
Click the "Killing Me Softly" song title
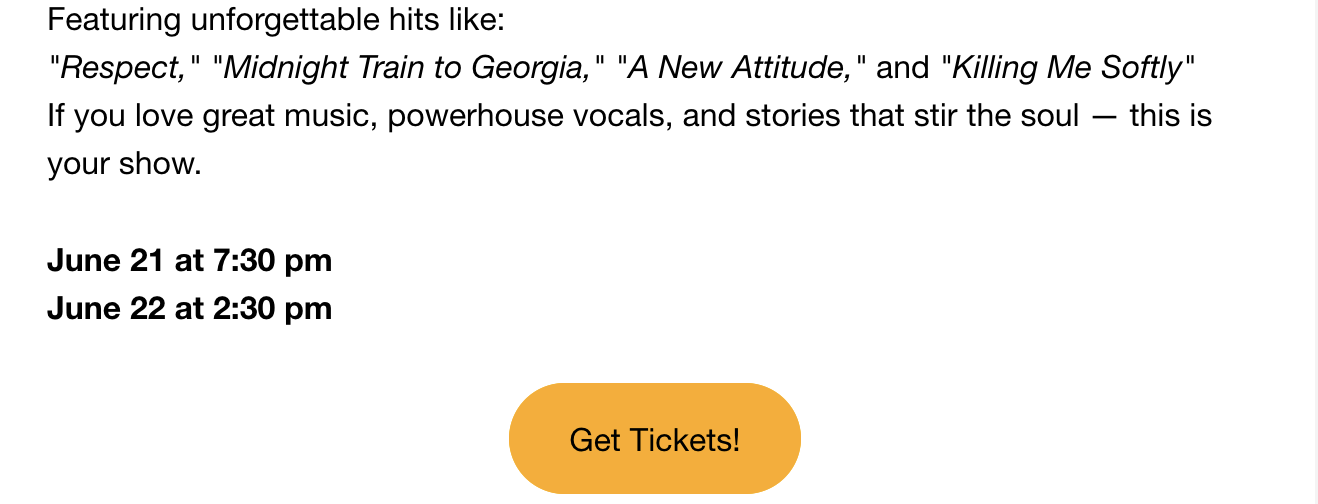click(x=1068, y=68)
